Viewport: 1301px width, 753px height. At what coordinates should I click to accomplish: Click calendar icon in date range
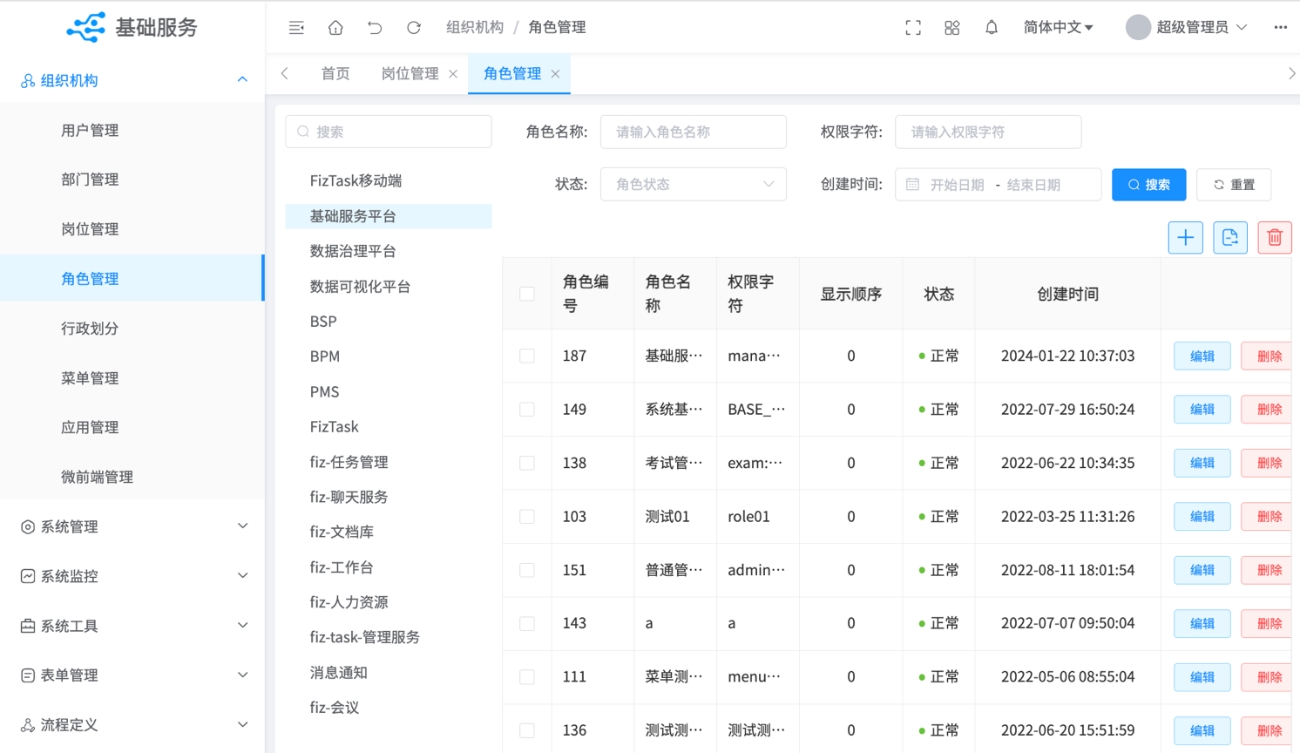[912, 185]
